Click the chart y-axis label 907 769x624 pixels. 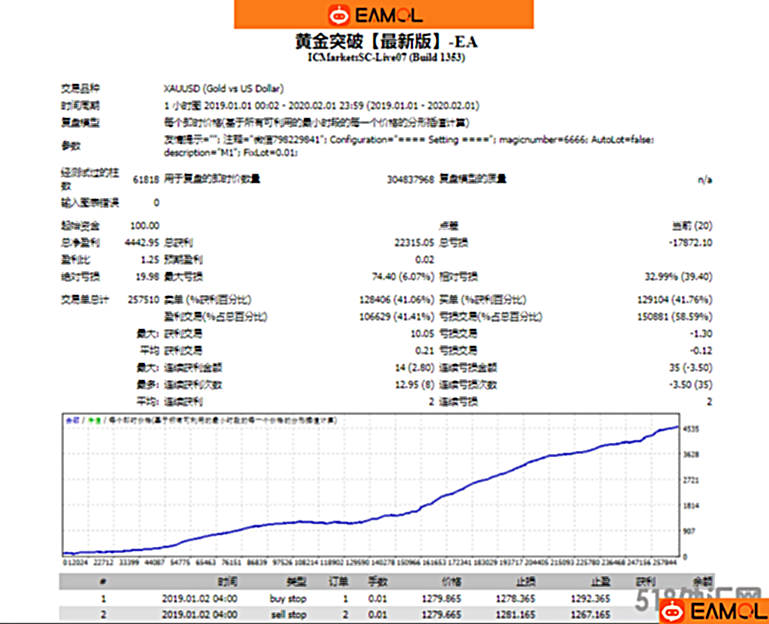[689, 531]
